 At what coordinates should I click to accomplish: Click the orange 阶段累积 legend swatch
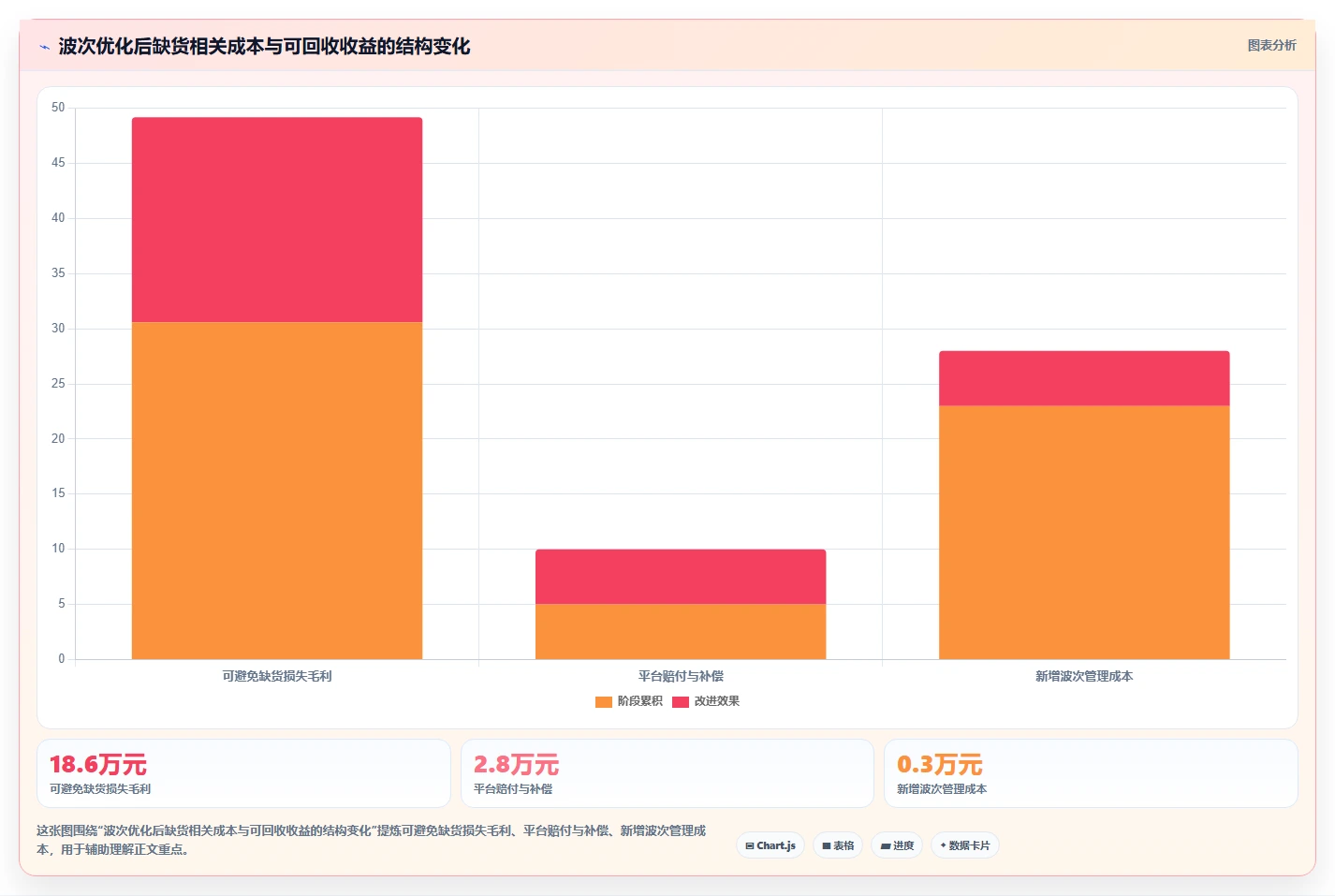(x=604, y=702)
